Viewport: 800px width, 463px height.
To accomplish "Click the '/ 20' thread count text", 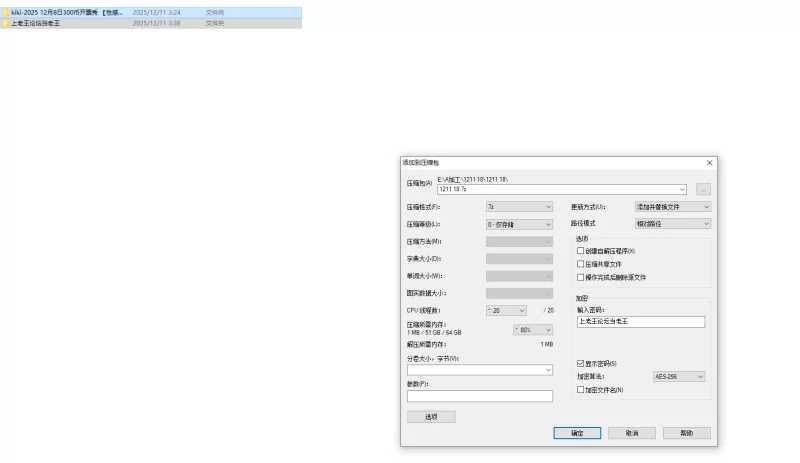I will tap(548, 310).
